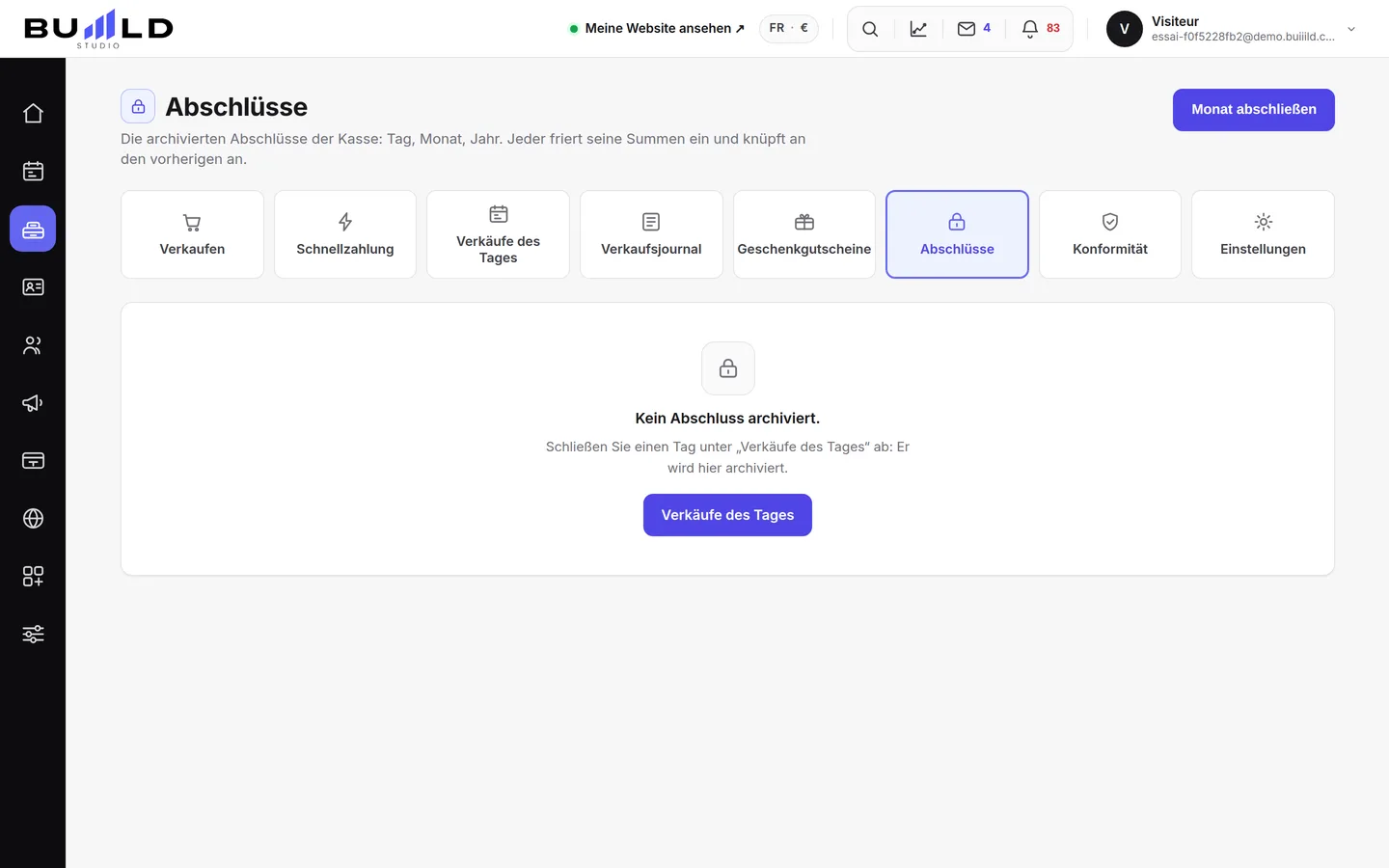Switch to the Verkaufen tab
The height and width of the screenshot is (868, 1389).
point(192,234)
